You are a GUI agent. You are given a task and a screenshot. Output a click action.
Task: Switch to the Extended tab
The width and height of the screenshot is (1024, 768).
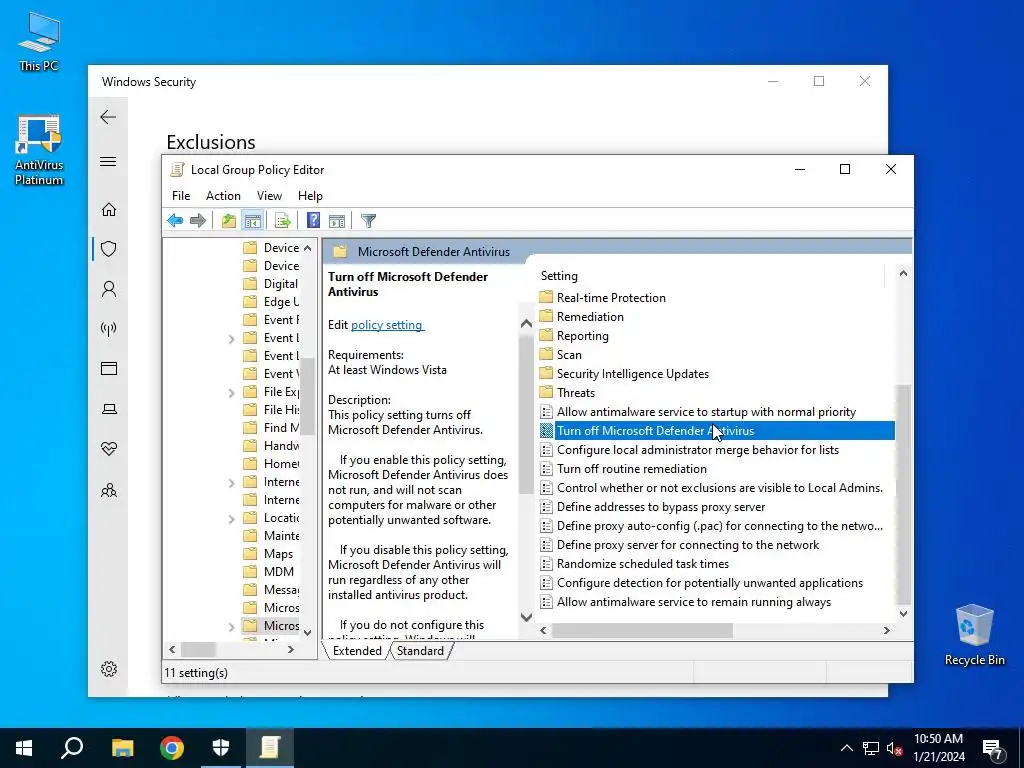(357, 651)
